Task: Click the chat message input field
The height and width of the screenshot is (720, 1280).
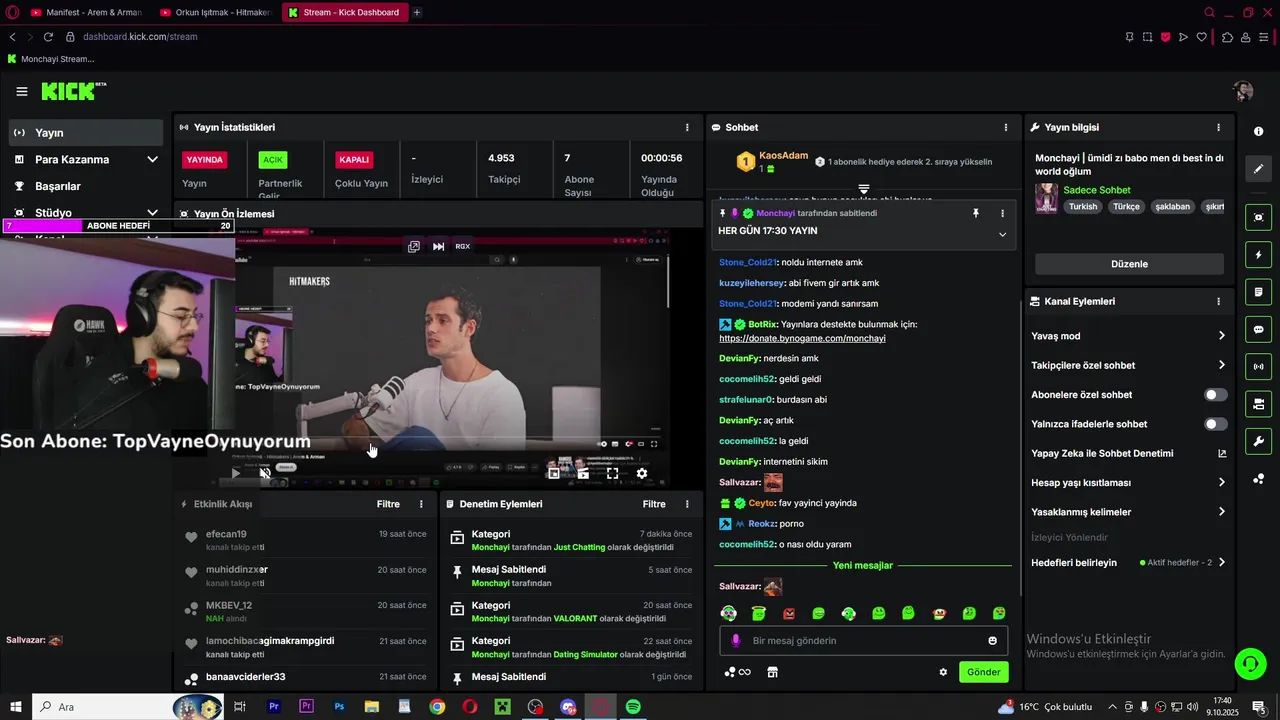Action: click(x=863, y=641)
